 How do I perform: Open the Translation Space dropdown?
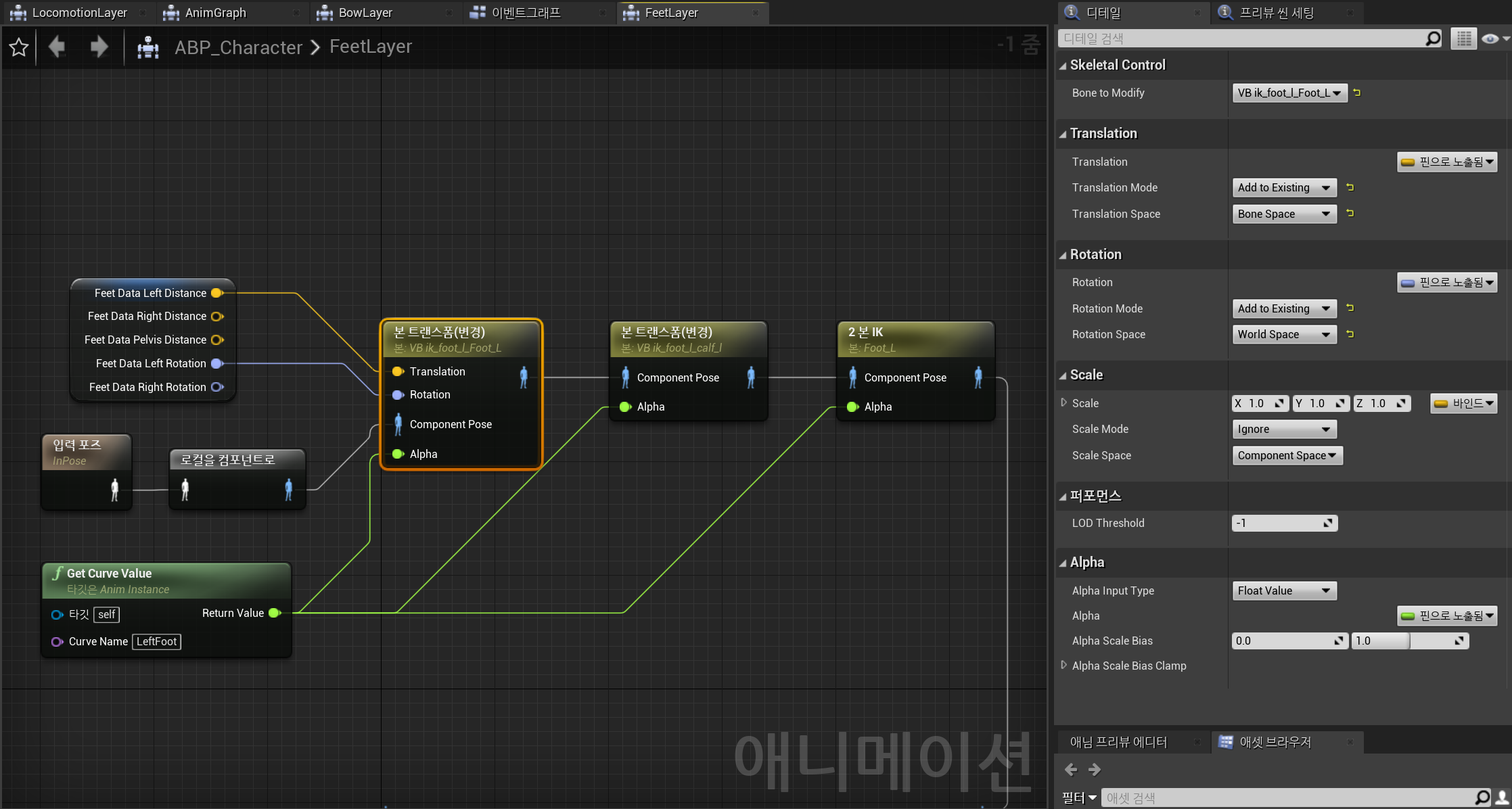coord(1283,214)
